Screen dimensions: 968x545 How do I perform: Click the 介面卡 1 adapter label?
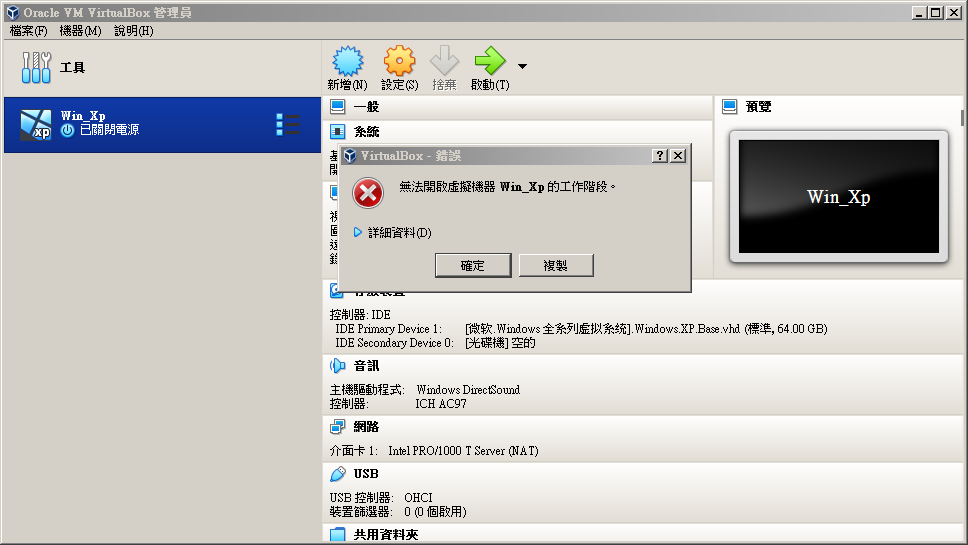coord(354,451)
